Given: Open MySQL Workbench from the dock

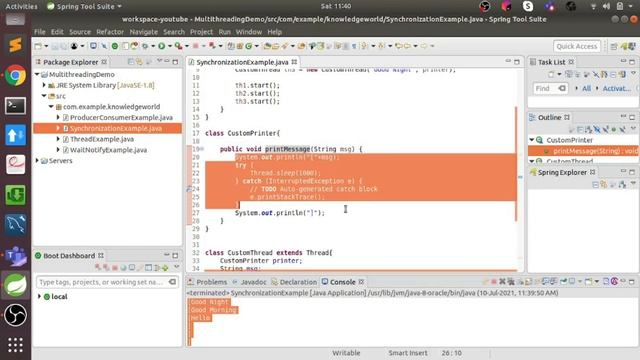Looking at the screenshot, I should pos(16,225).
